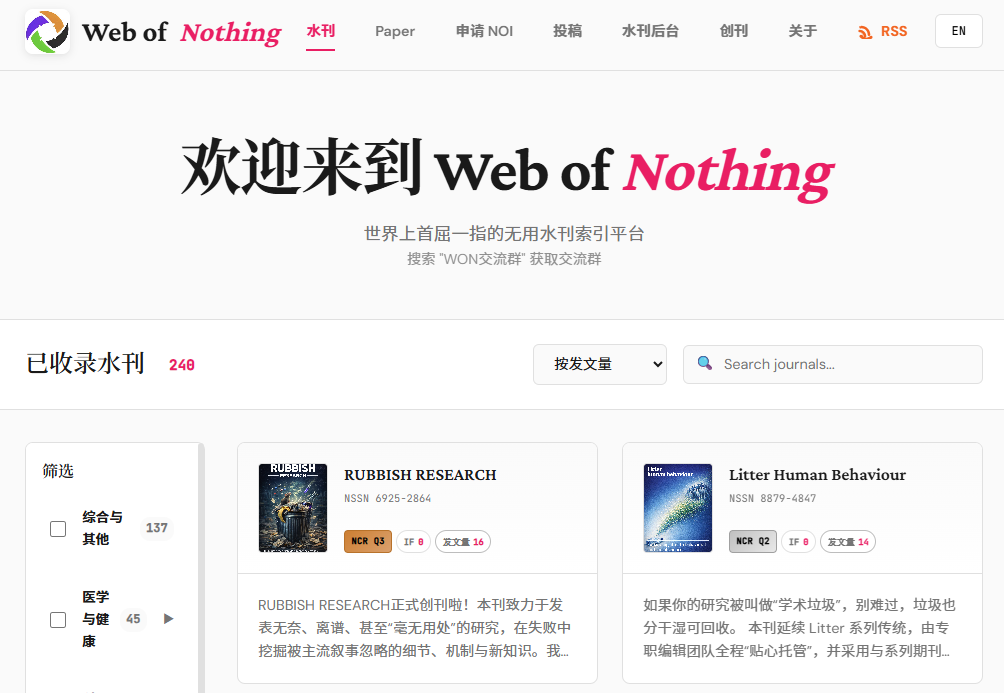Click the magnifier icon in search box

(x=704, y=363)
